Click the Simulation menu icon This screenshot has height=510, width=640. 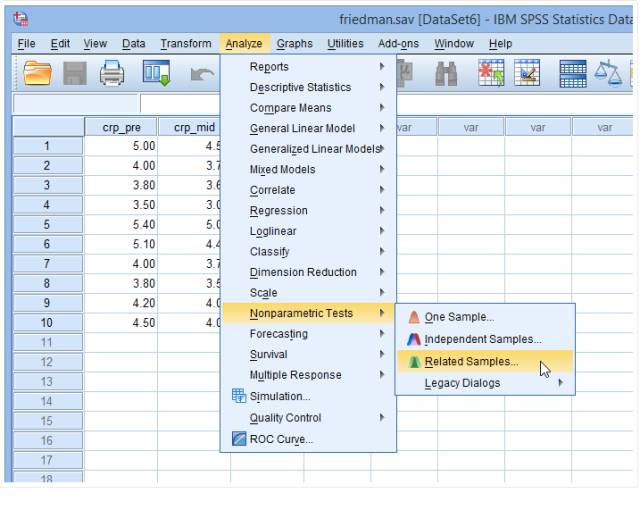click(x=239, y=396)
